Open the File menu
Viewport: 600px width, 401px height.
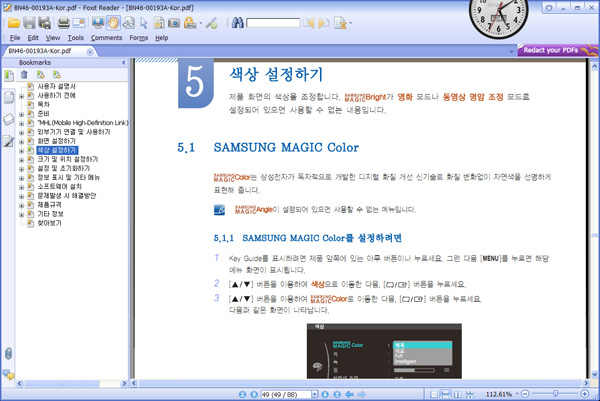point(15,37)
